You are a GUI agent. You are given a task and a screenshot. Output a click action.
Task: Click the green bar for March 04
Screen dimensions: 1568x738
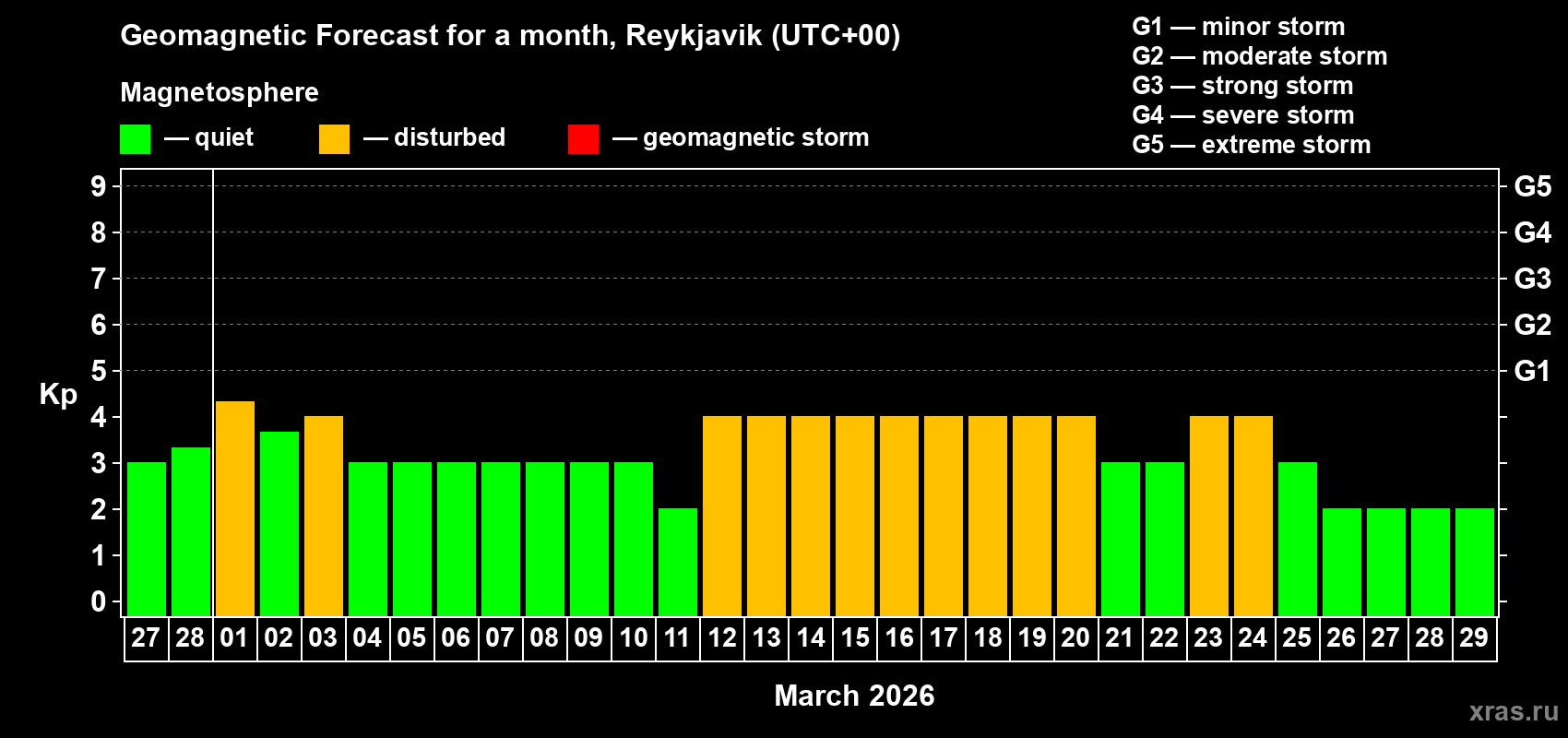coord(368,539)
